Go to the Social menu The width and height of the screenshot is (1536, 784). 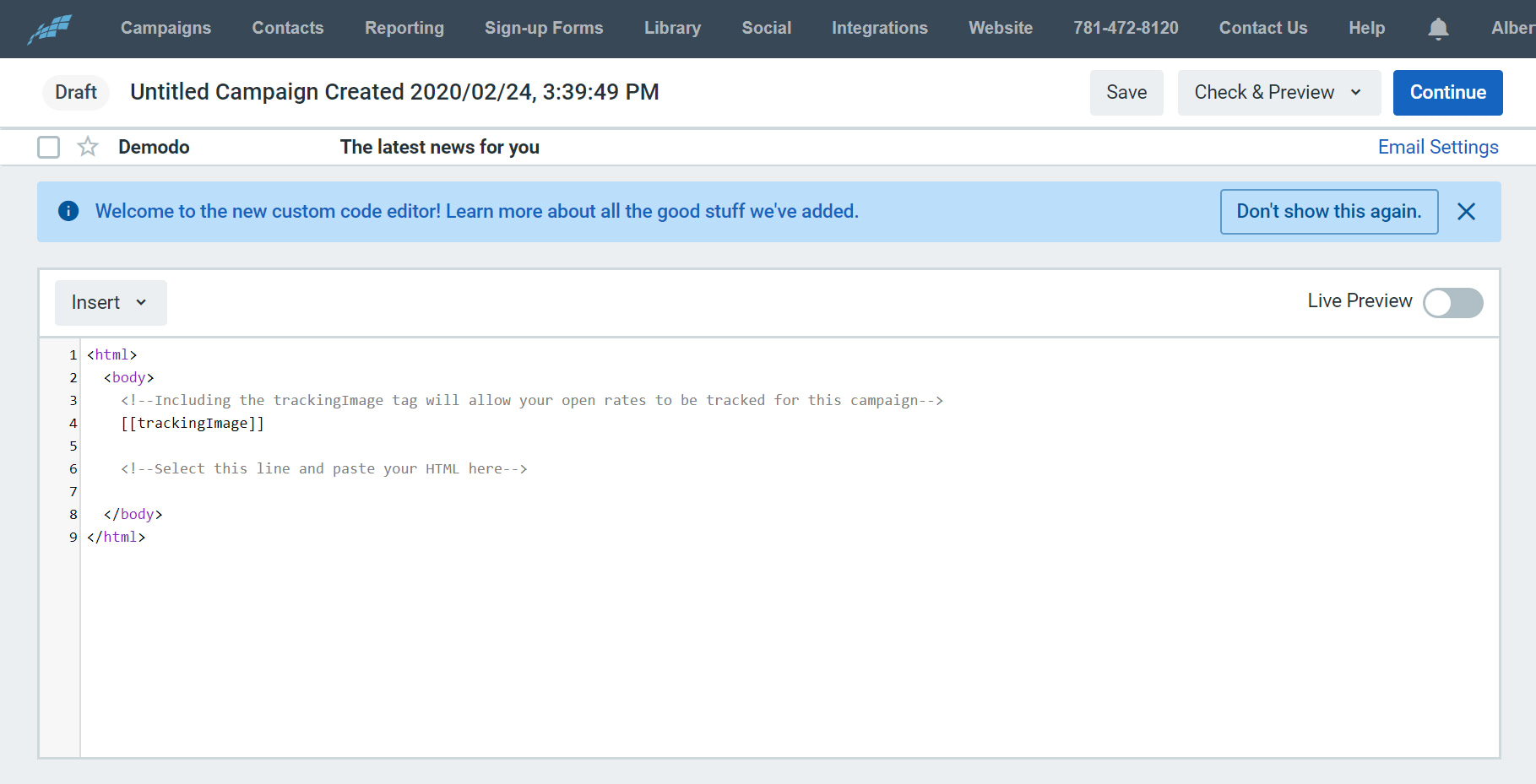point(767,28)
